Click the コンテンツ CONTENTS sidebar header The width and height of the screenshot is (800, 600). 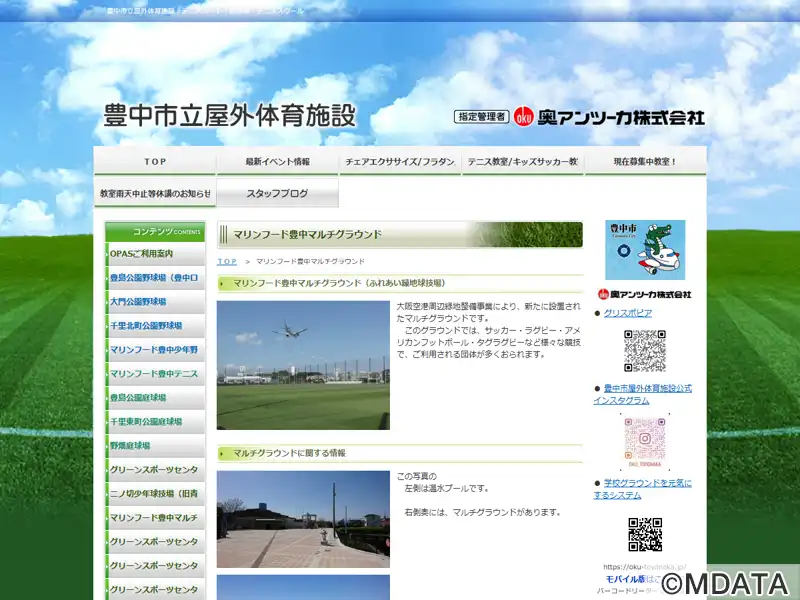click(155, 232)
